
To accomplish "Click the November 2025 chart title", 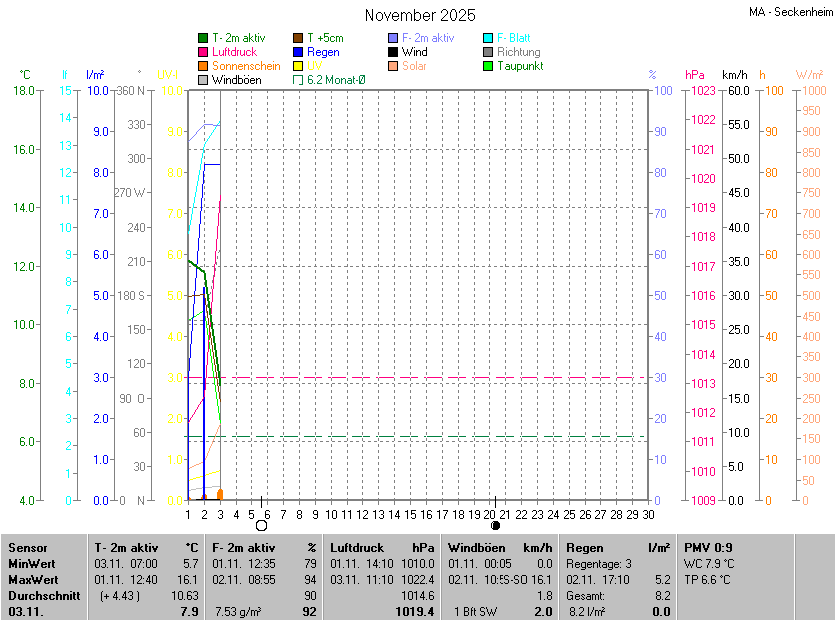I will (x=420, y=15).
